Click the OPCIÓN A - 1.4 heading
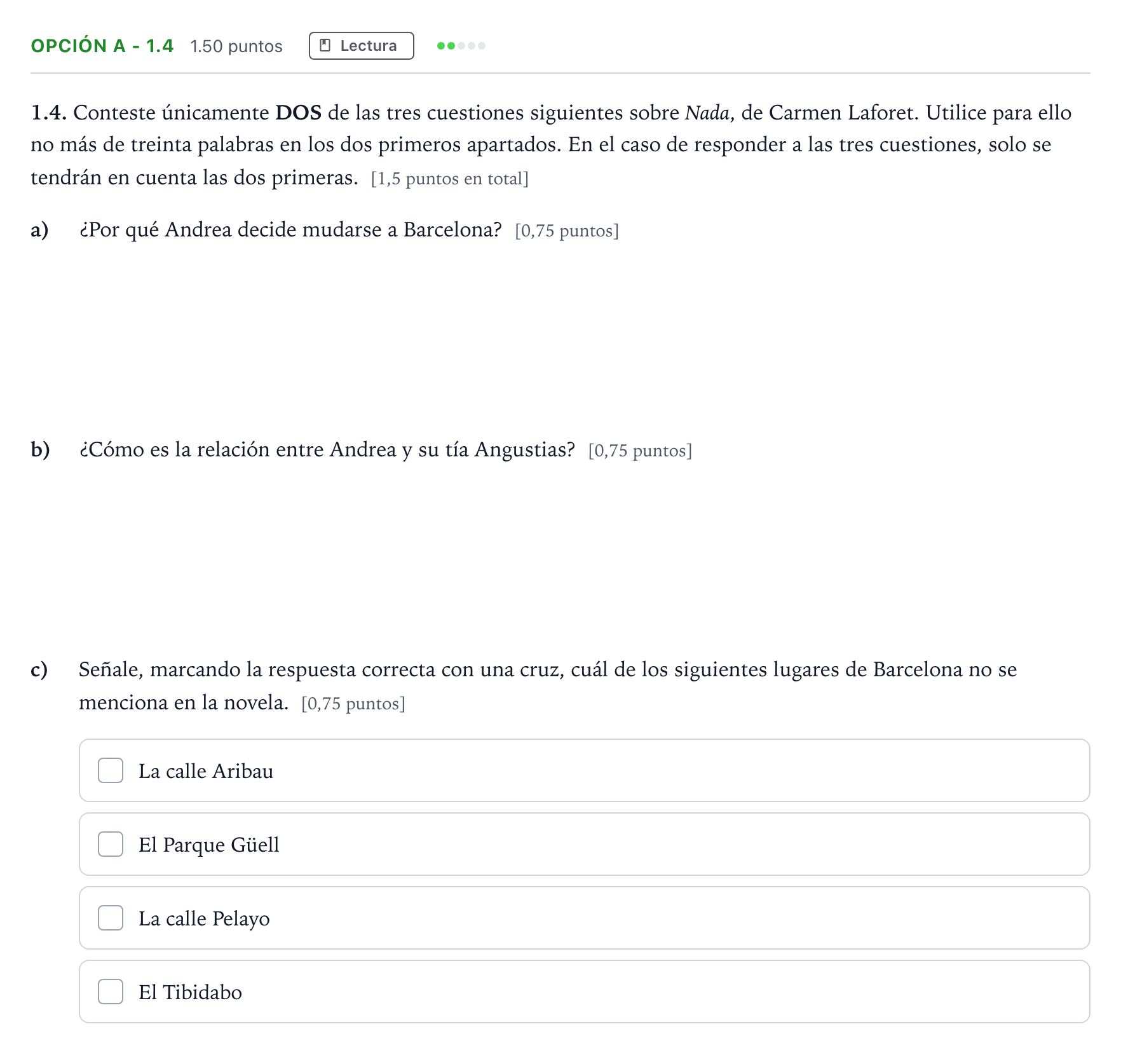 point(102,46)
